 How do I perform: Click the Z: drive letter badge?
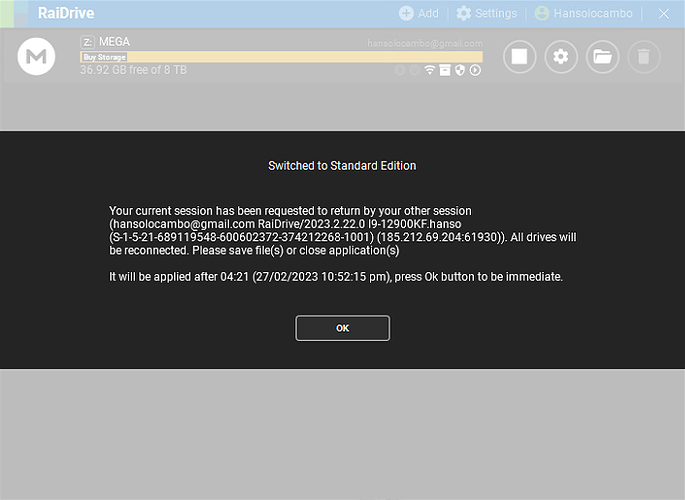click(87, 42)
